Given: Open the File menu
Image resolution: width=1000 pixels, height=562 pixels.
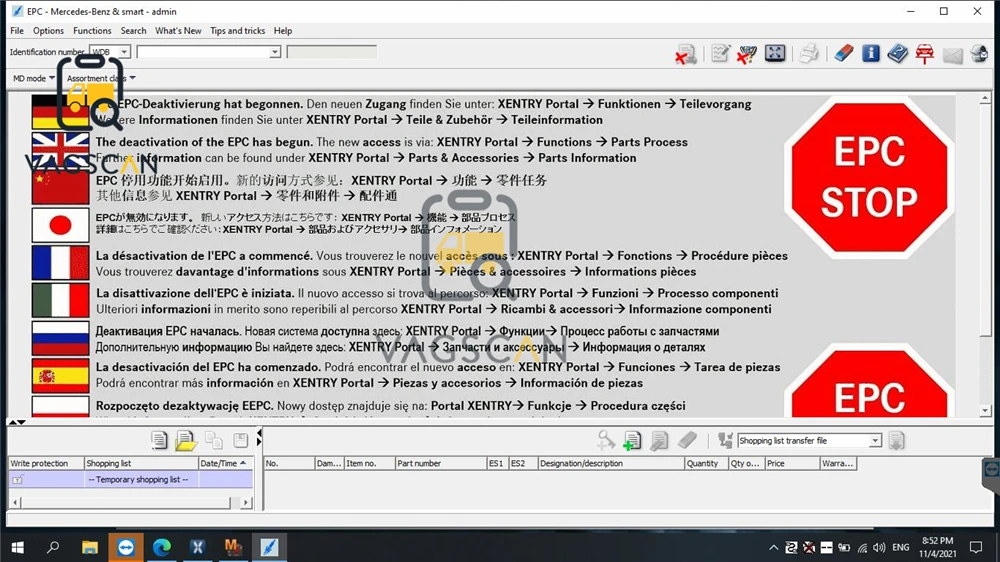Looking at the screenshot, I should 17,31.
